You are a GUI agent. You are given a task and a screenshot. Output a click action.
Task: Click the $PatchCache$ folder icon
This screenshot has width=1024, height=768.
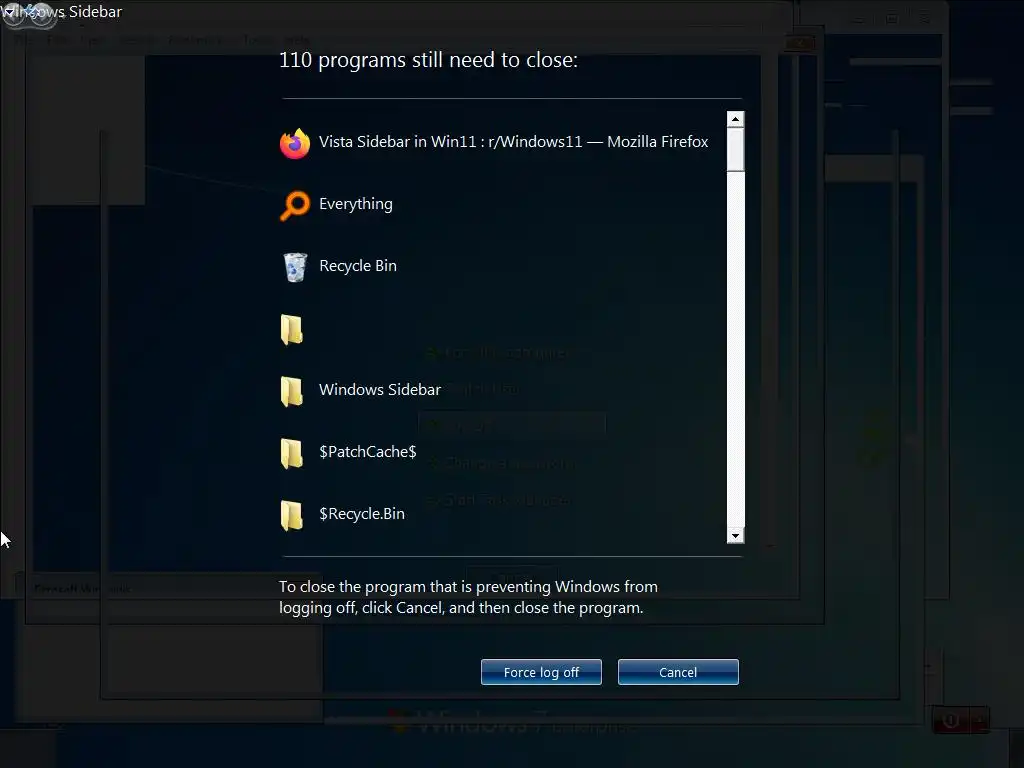pyautogui.click(x=292, y=453)
